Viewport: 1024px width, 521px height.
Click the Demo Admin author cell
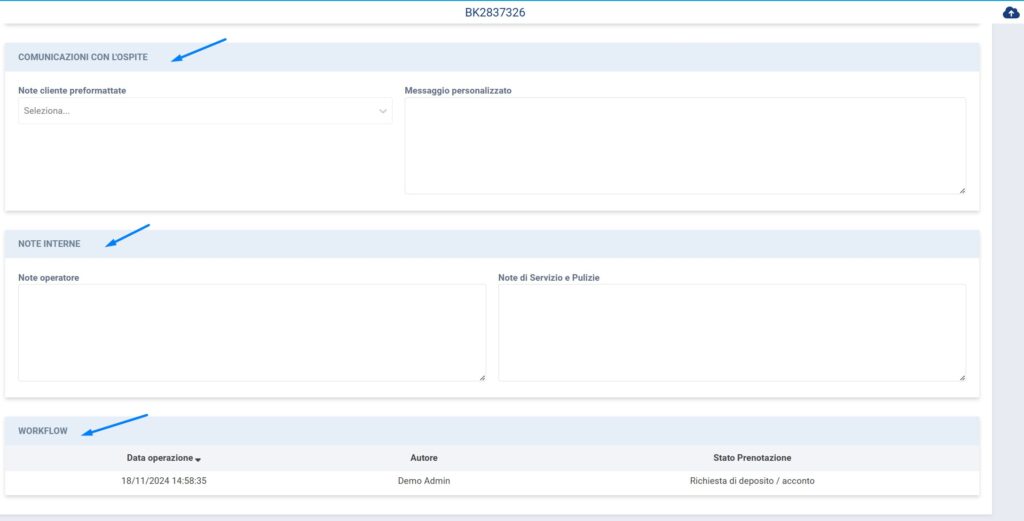[424, 481]
